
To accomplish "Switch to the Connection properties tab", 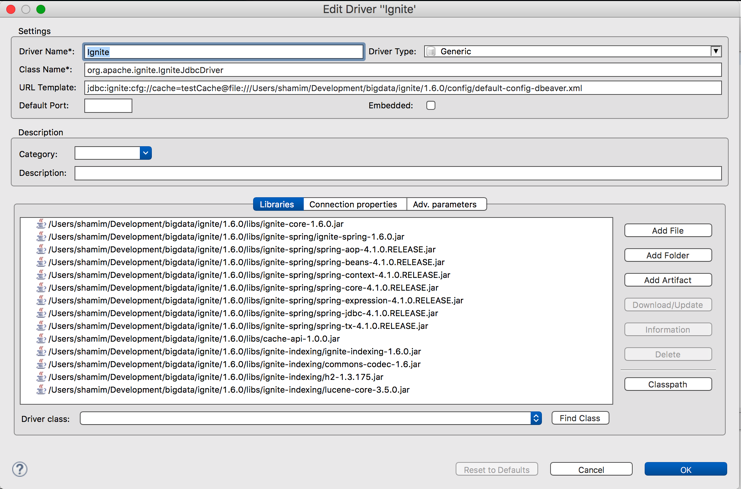I will (x=353, y=204).
